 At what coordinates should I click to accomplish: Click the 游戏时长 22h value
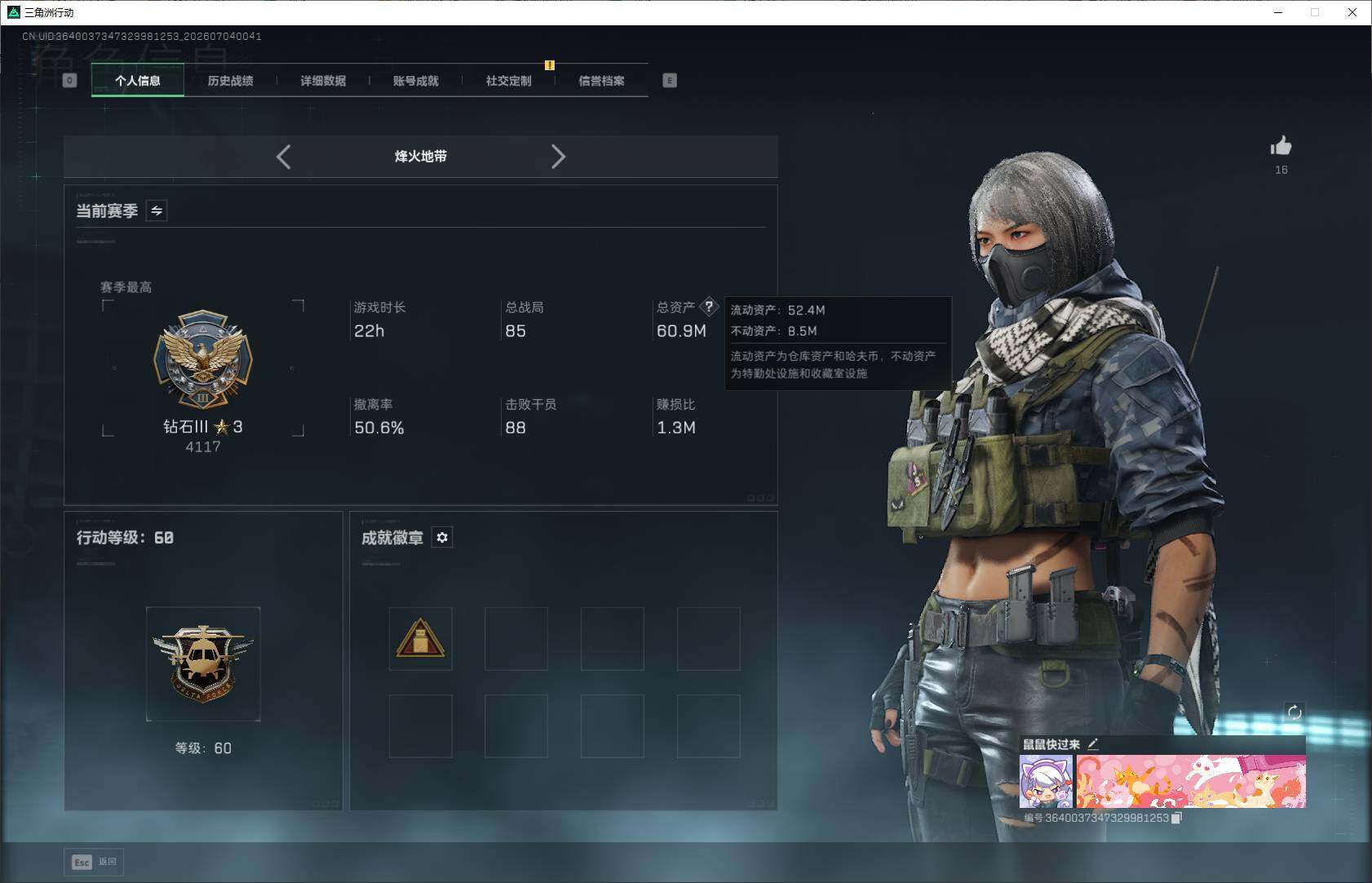coord(369,331)
